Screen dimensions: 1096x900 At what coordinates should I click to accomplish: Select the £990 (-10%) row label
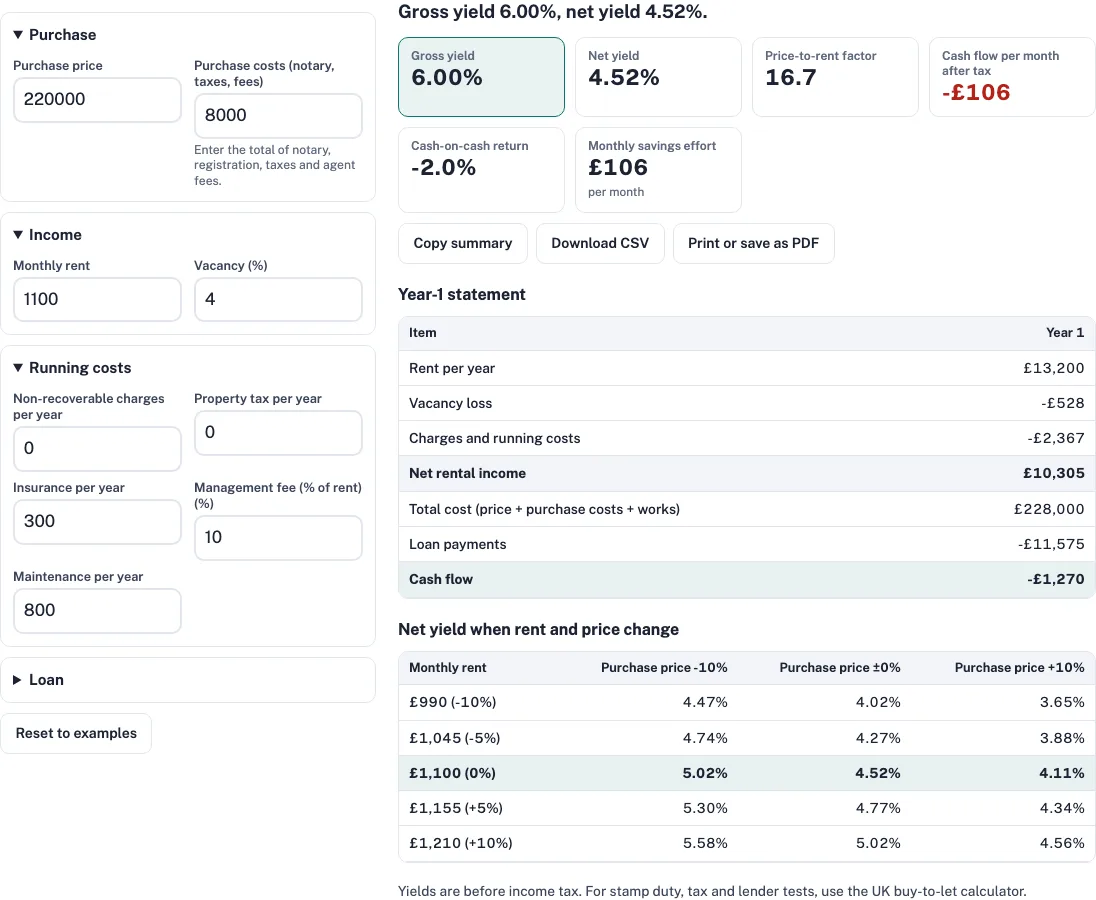pyautogui.click(x=452, y=702)
